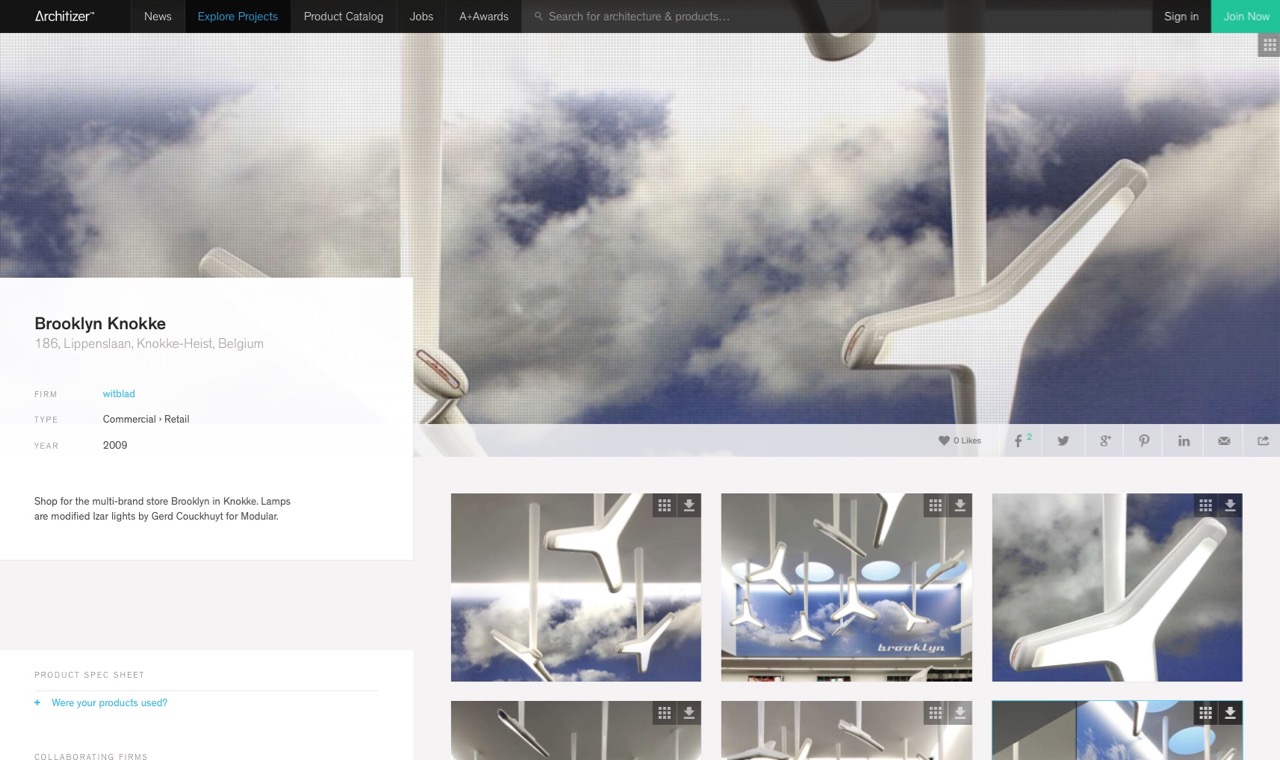Email the project via envelope icon
This screenshot has height=760, width=1280.
[1224, 440]
